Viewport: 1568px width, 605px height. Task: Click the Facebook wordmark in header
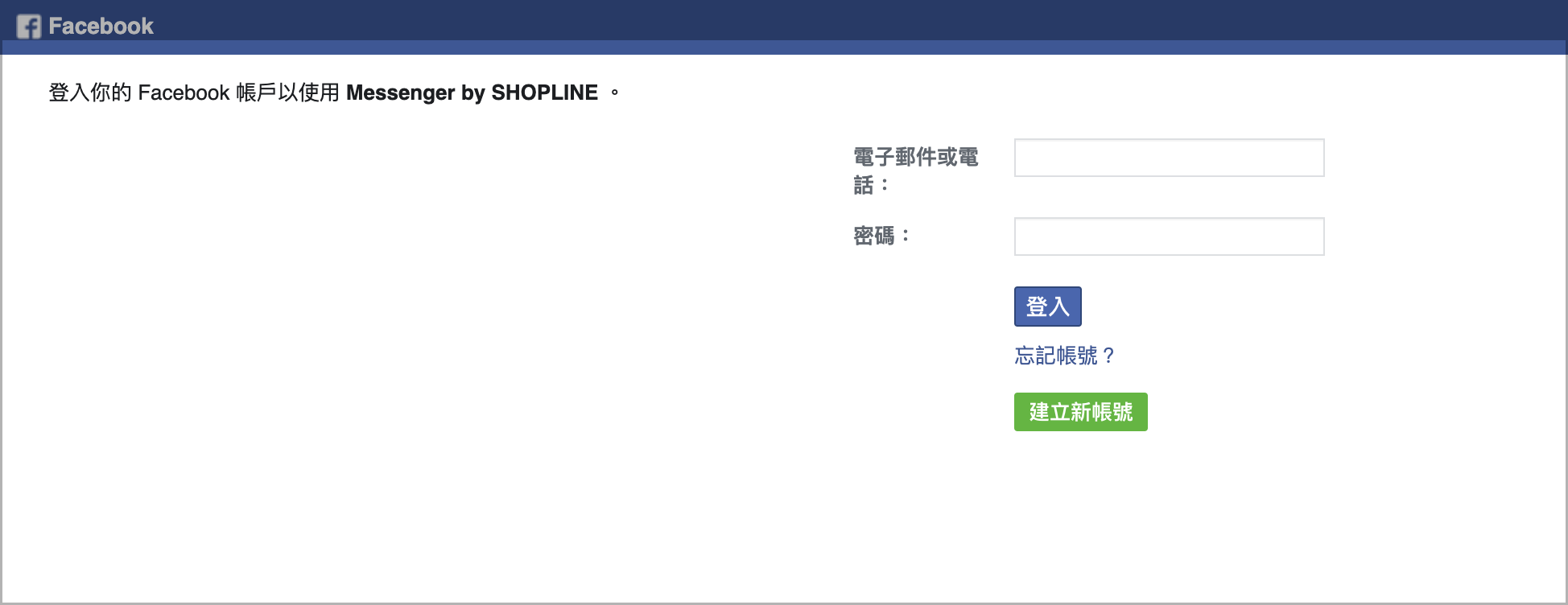coord(101,27)
